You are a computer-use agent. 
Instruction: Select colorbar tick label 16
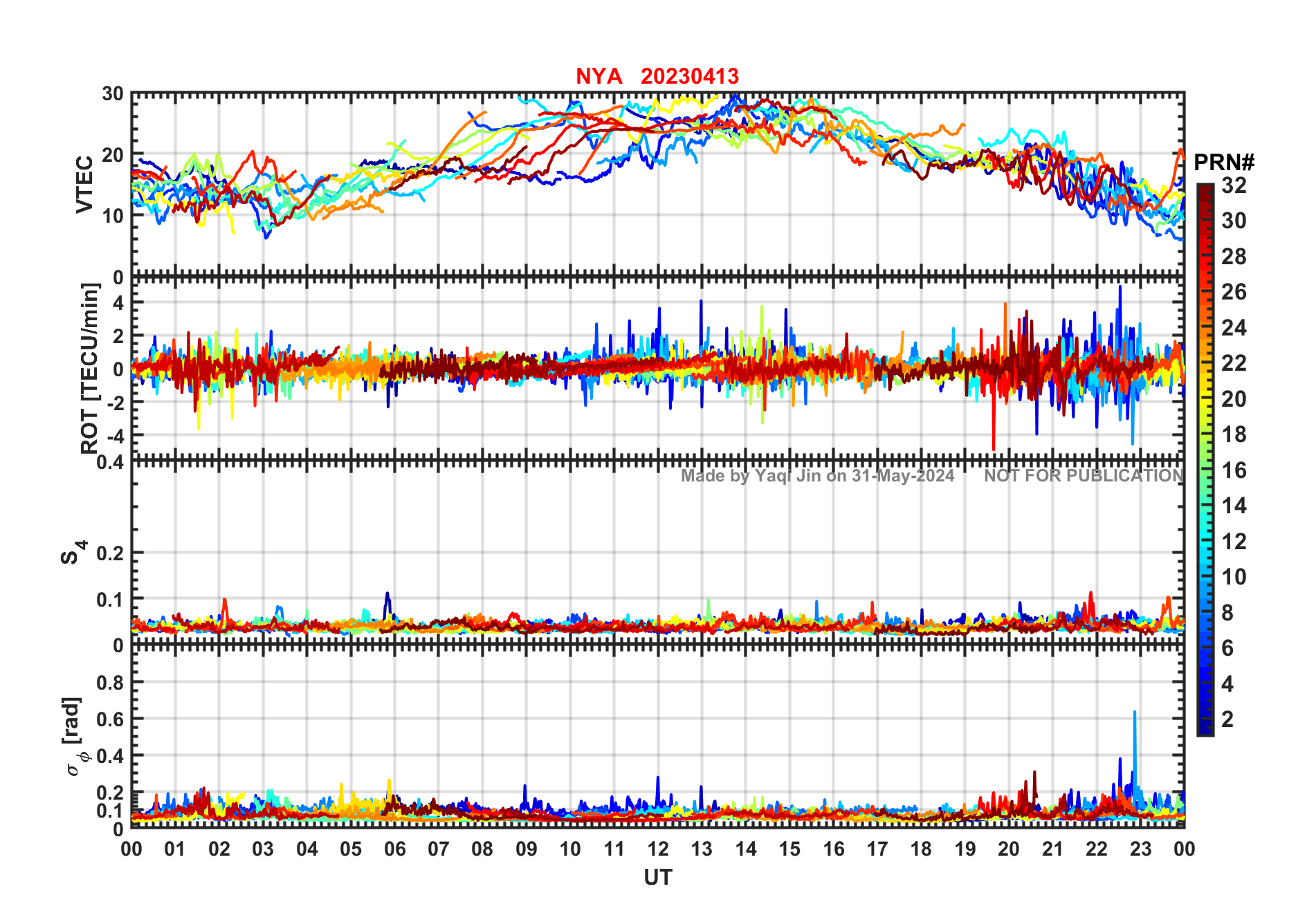[1234, 470]
